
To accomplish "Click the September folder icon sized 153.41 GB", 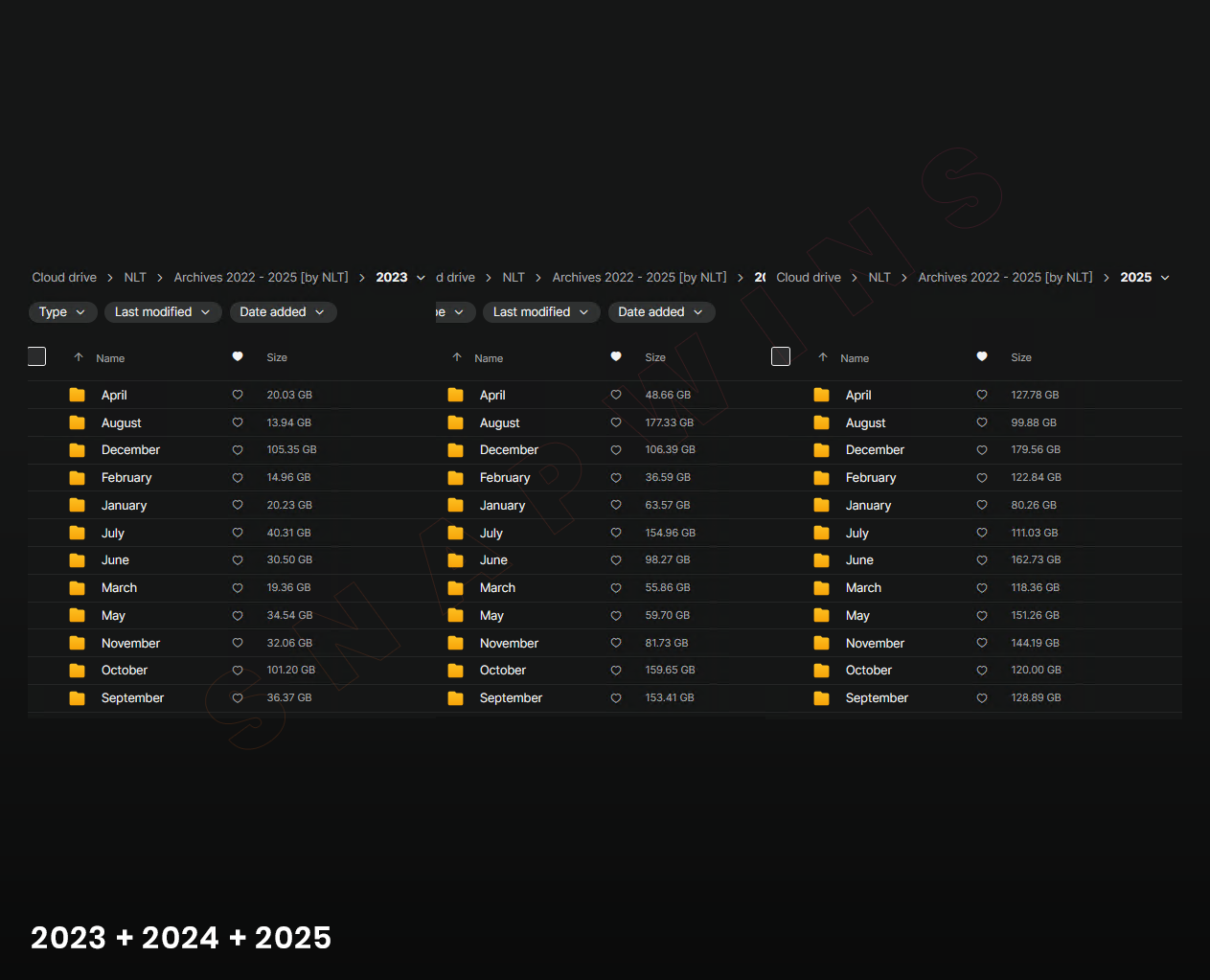I will [456, 698].
